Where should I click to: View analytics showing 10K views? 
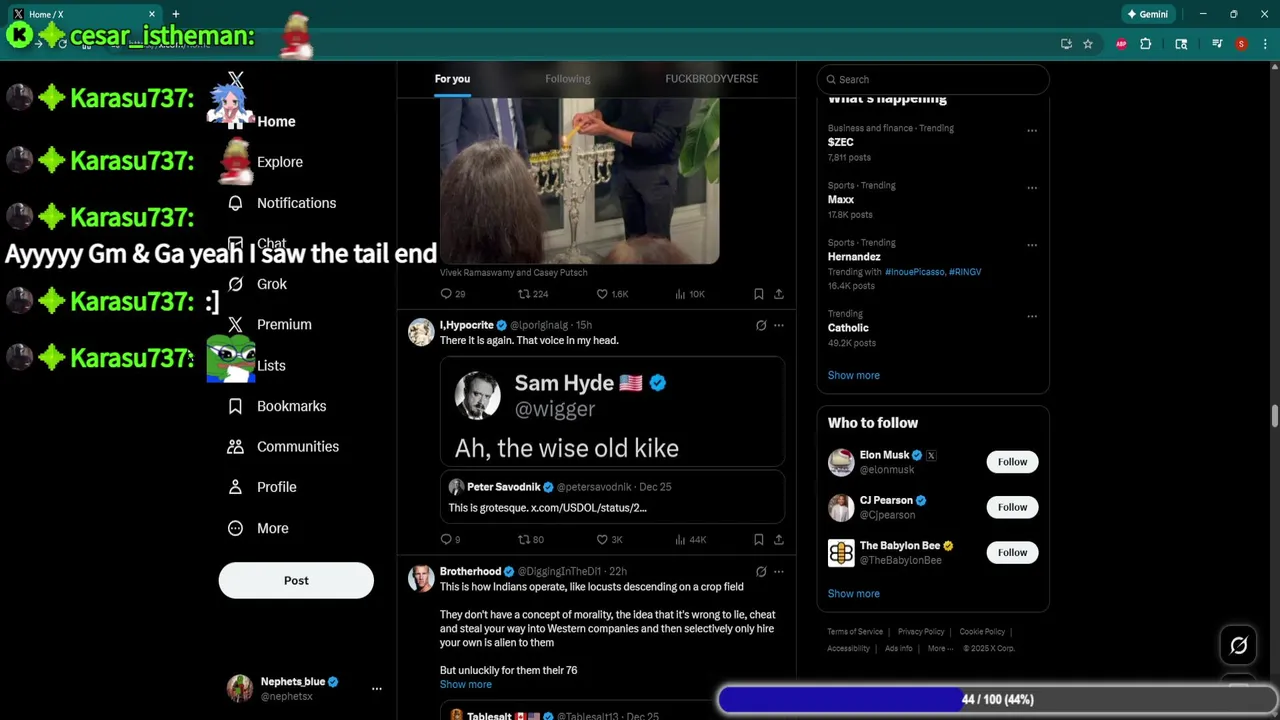click(x=690, y=294)
